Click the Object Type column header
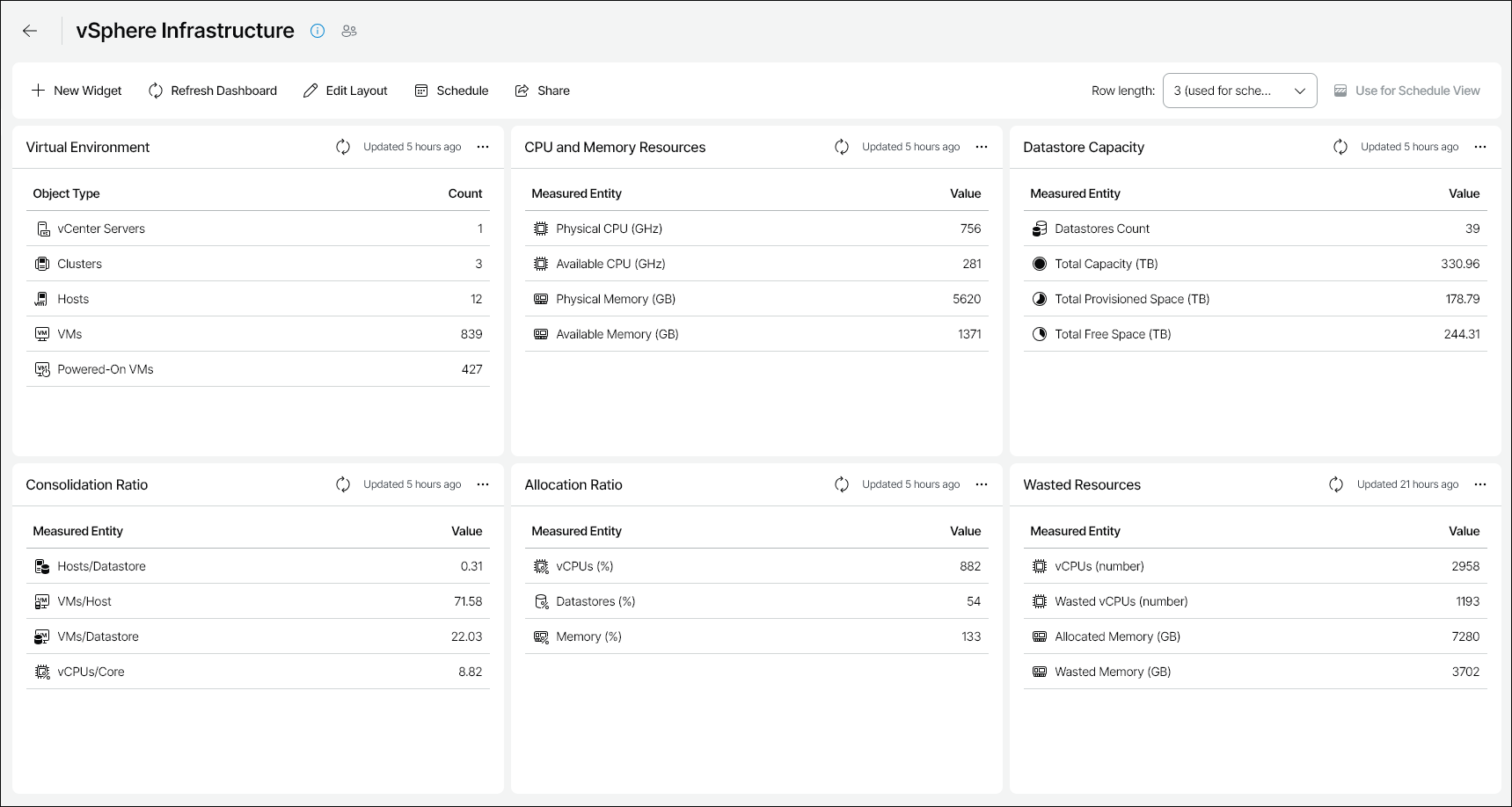 pyautogui.click(x=66, y=193)
